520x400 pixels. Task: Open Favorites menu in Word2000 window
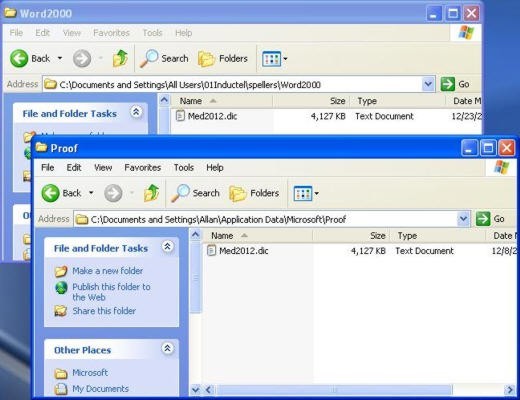coord(111,33)
